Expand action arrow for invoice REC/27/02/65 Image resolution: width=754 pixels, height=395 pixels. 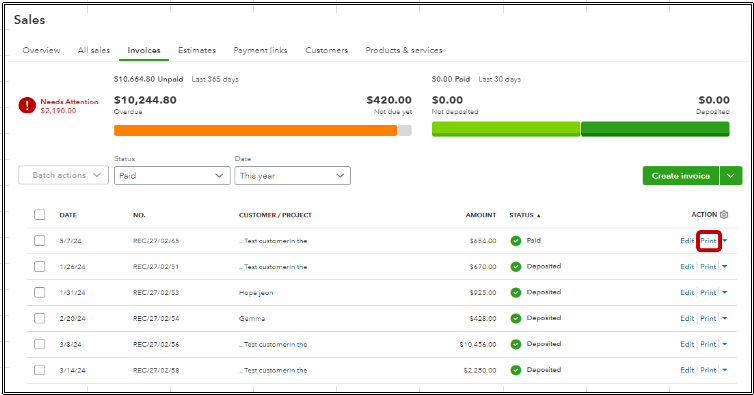point(725,241)
